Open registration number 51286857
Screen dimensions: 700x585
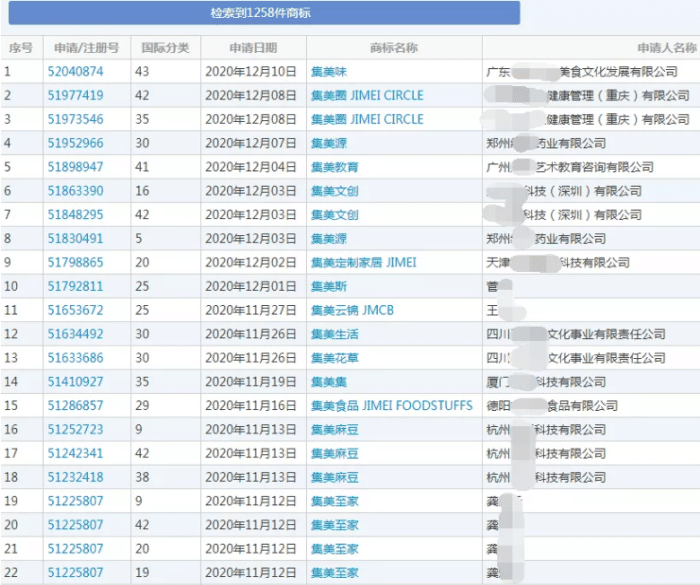coord(75,405)
